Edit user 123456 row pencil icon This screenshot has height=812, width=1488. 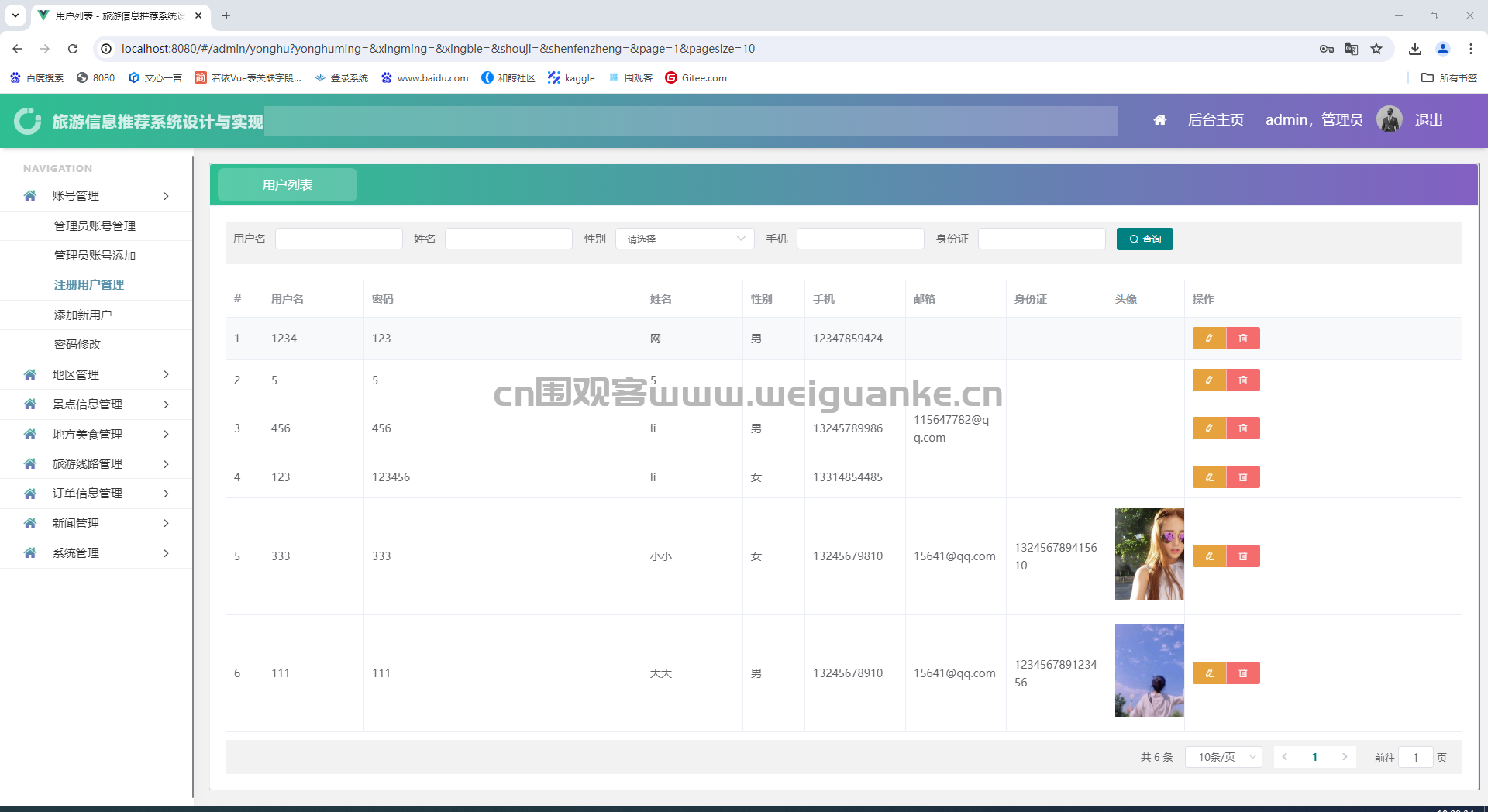click(x=1209, y=477)
